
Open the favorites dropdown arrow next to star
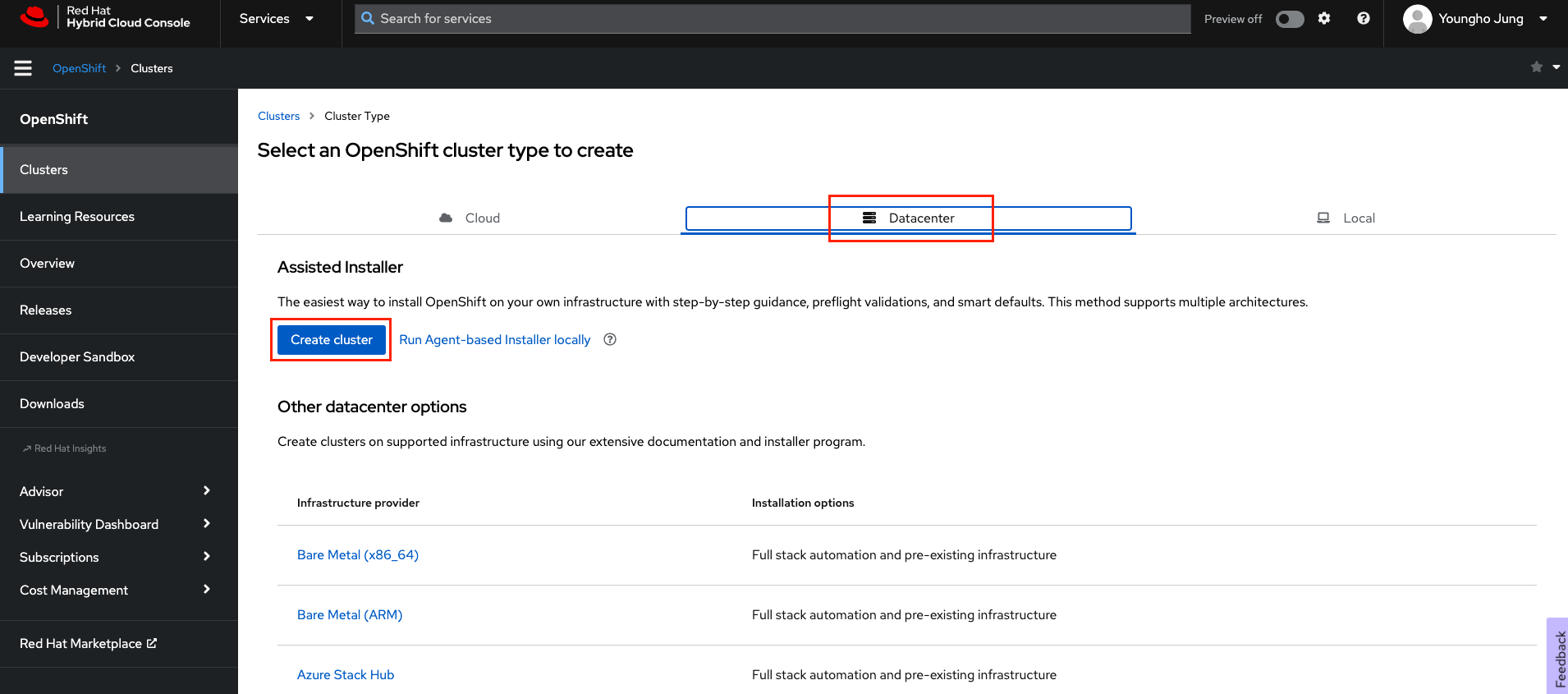tap(1557, 67)
